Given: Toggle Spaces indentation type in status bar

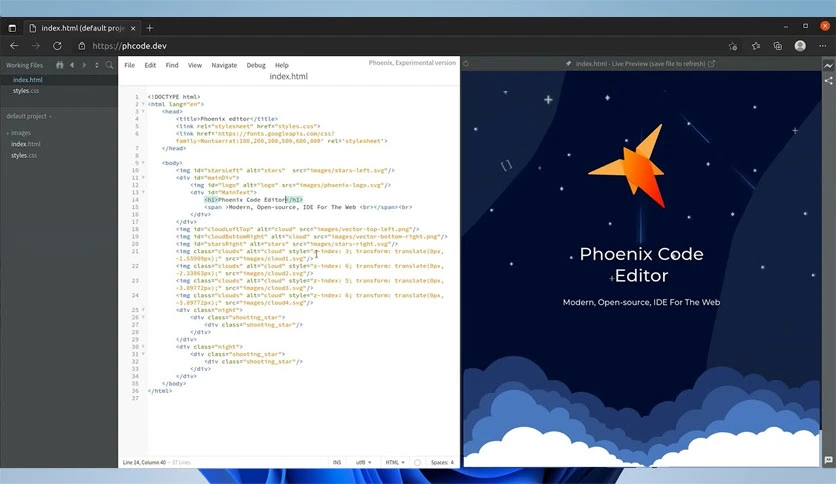Looking at the screenshot, I should [x=440, y=462].
